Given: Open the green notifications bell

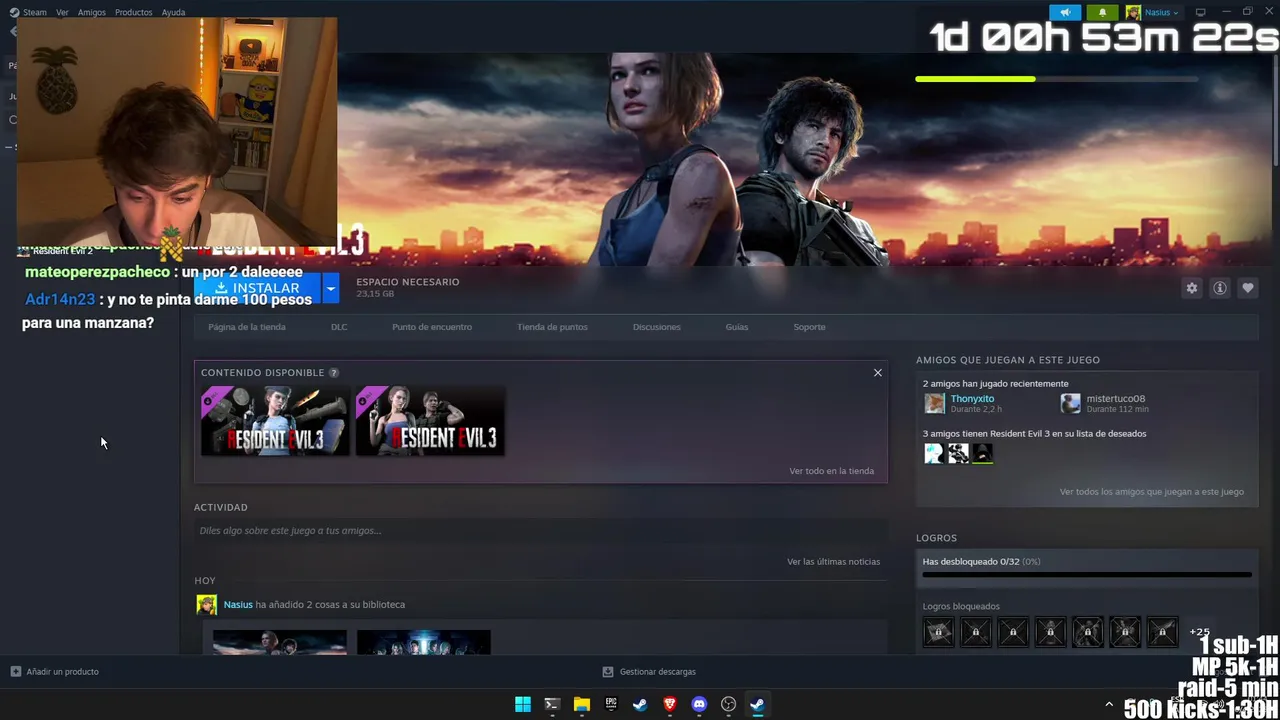Looking at the screenshot, I should click(x=1102, y=12).
